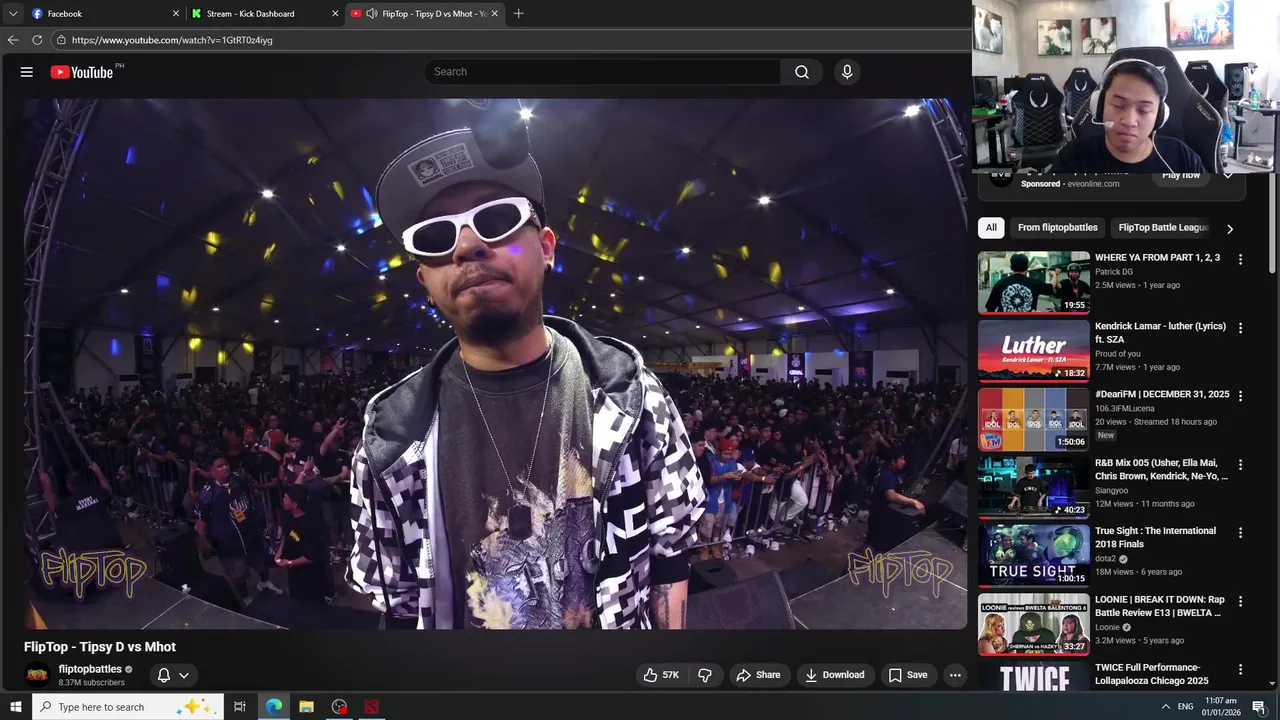Toggle notification bell for fliptopbattles
Screen dimensions: 1280x720
coord(164,675)
